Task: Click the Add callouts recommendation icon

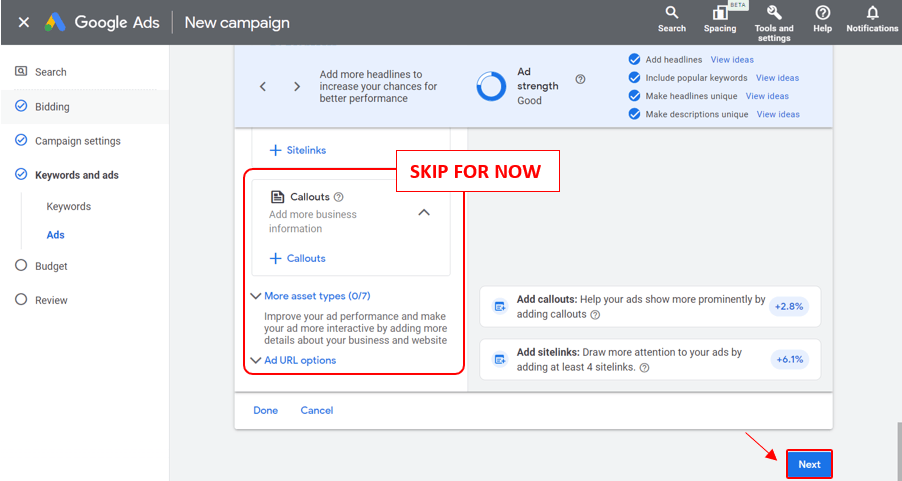Action: (x=500, y=307)
